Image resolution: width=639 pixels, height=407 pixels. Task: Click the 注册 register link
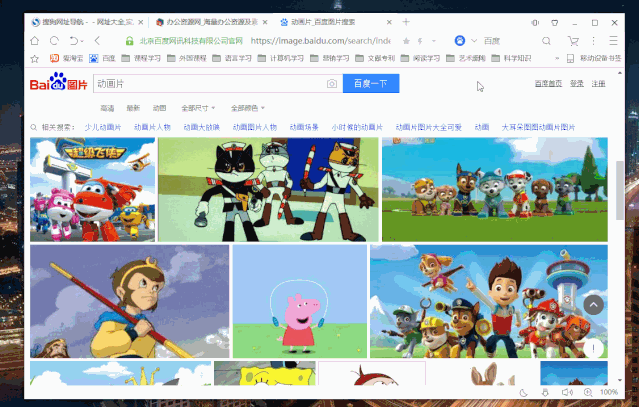[598, 84]
